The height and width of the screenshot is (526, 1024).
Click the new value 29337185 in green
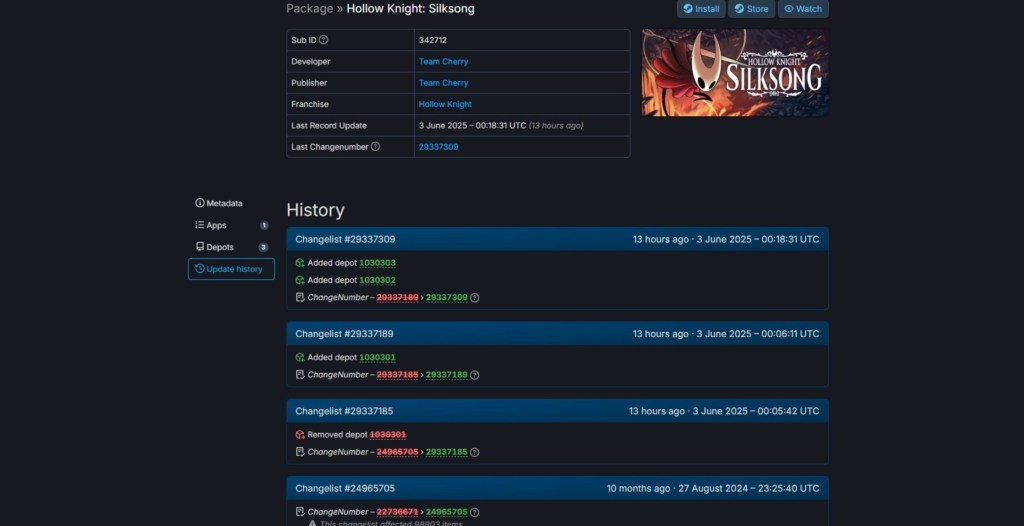click(x=447, y=452)
